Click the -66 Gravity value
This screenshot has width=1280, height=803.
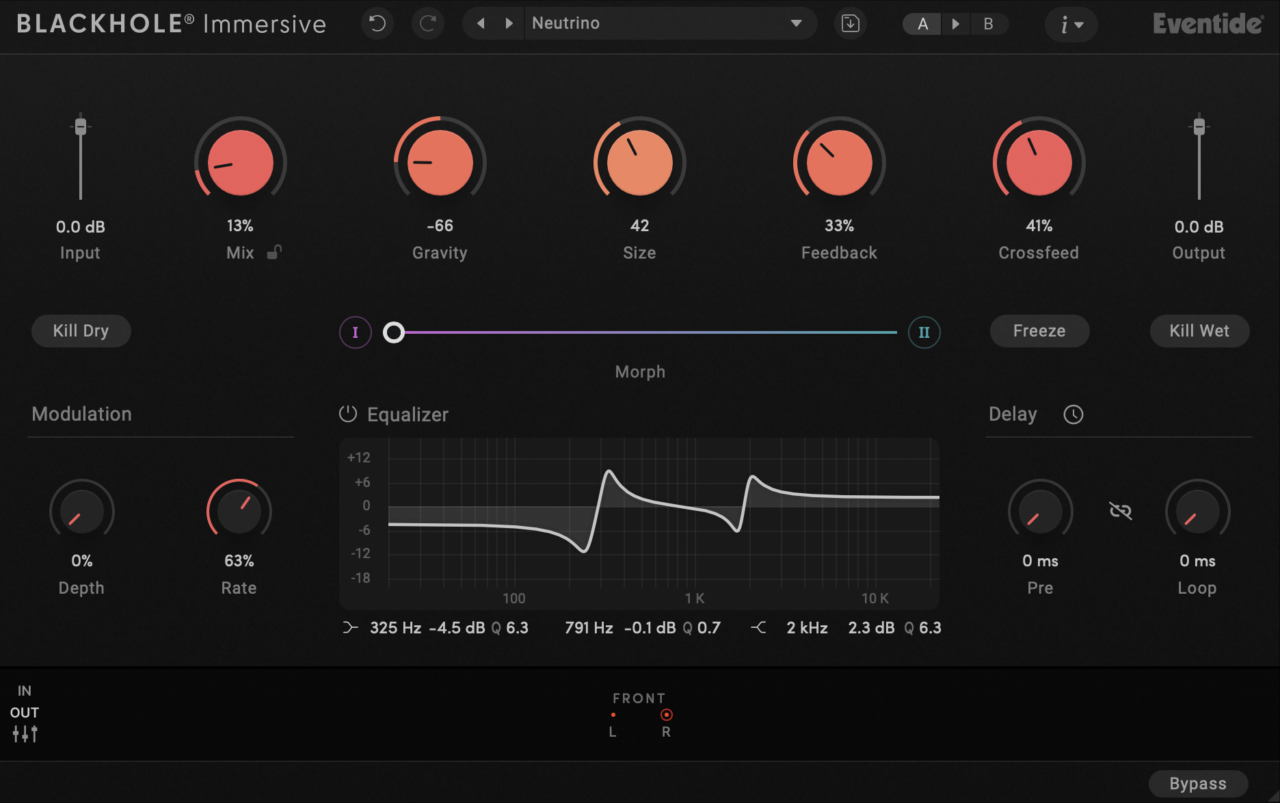pyautogui.click(x=440, y=226)
